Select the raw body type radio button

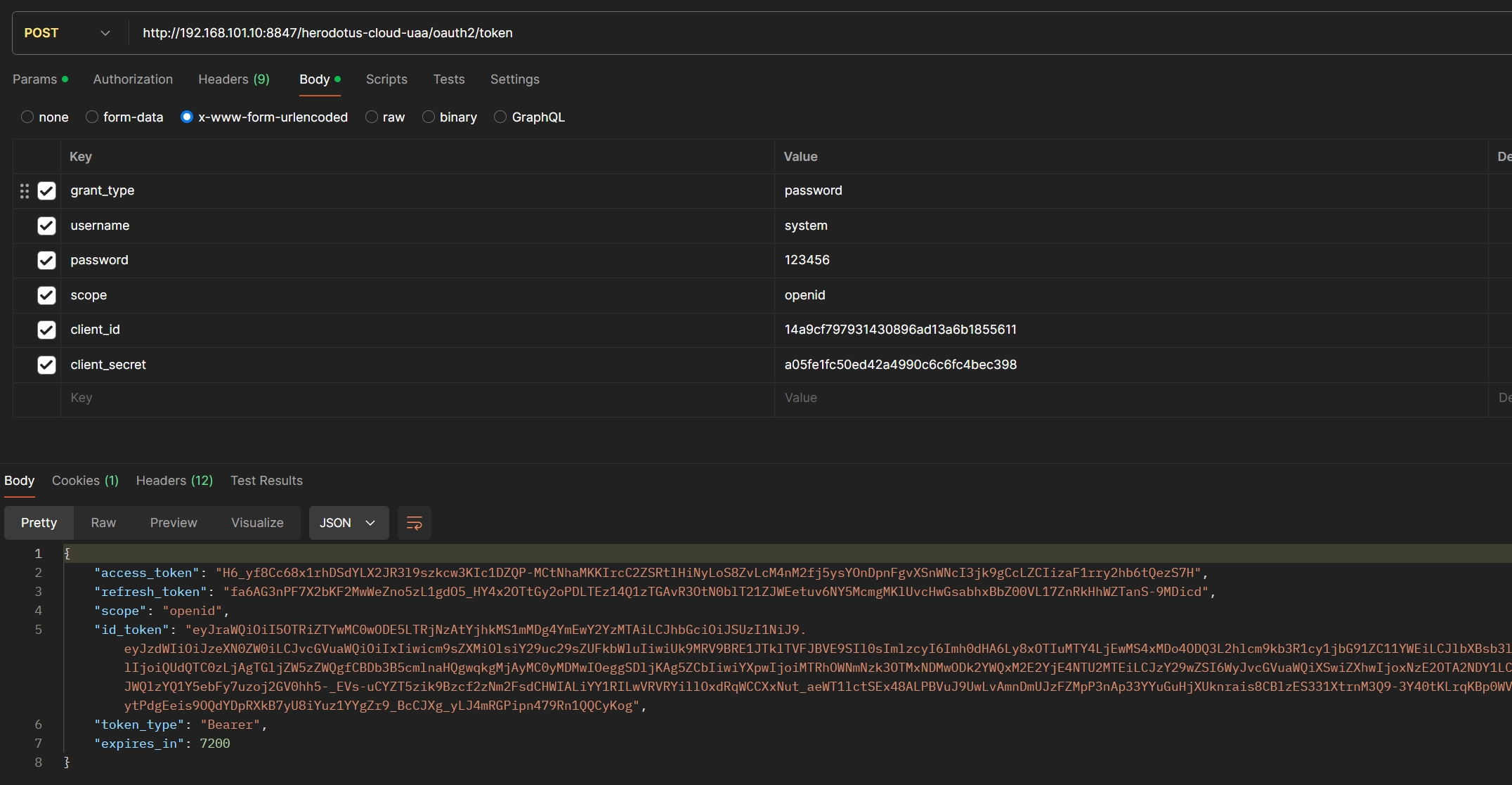[x=372, y=117]
